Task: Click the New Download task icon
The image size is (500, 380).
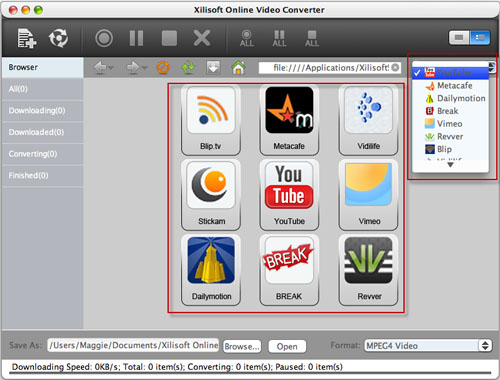Action: [x=27, y=38]
